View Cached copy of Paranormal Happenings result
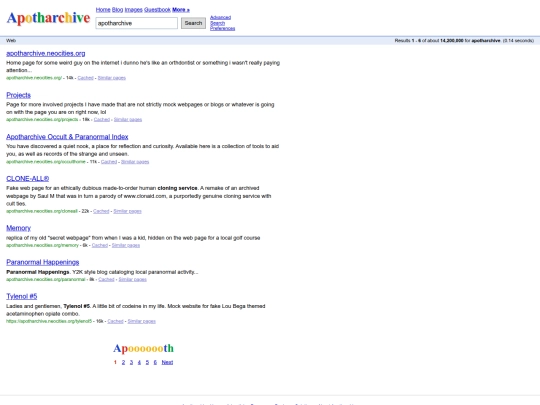This screenshot has width=540, height=405. point(106,279)
